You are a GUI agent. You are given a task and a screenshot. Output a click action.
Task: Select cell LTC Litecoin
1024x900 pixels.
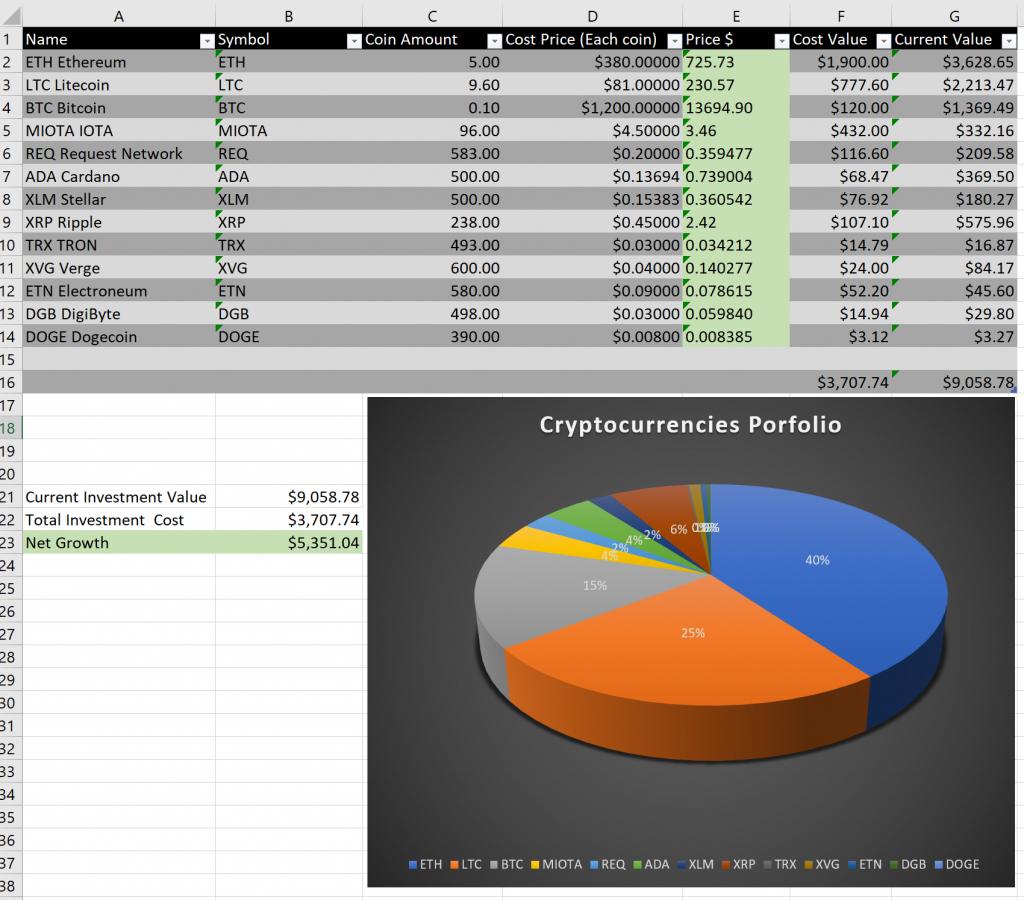[119, 85]
